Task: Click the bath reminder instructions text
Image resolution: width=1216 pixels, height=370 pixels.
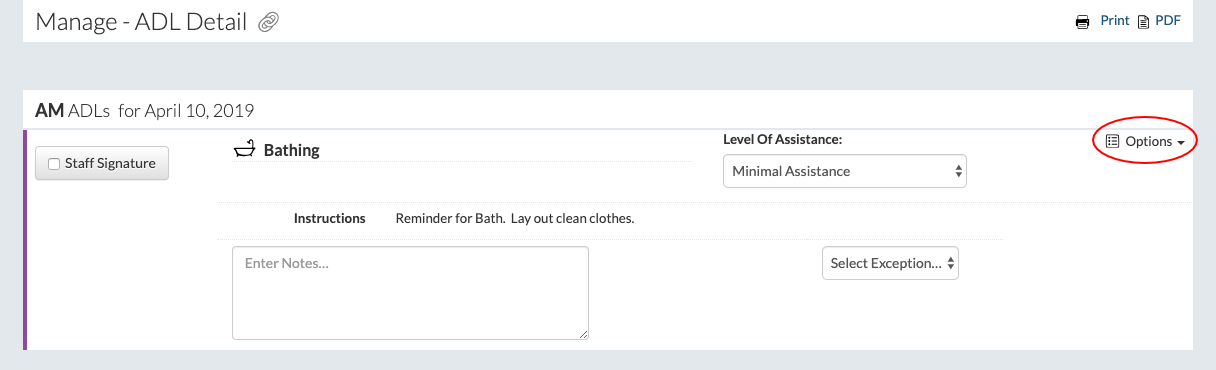Action: pyautogui.click(x=515, y=218)
